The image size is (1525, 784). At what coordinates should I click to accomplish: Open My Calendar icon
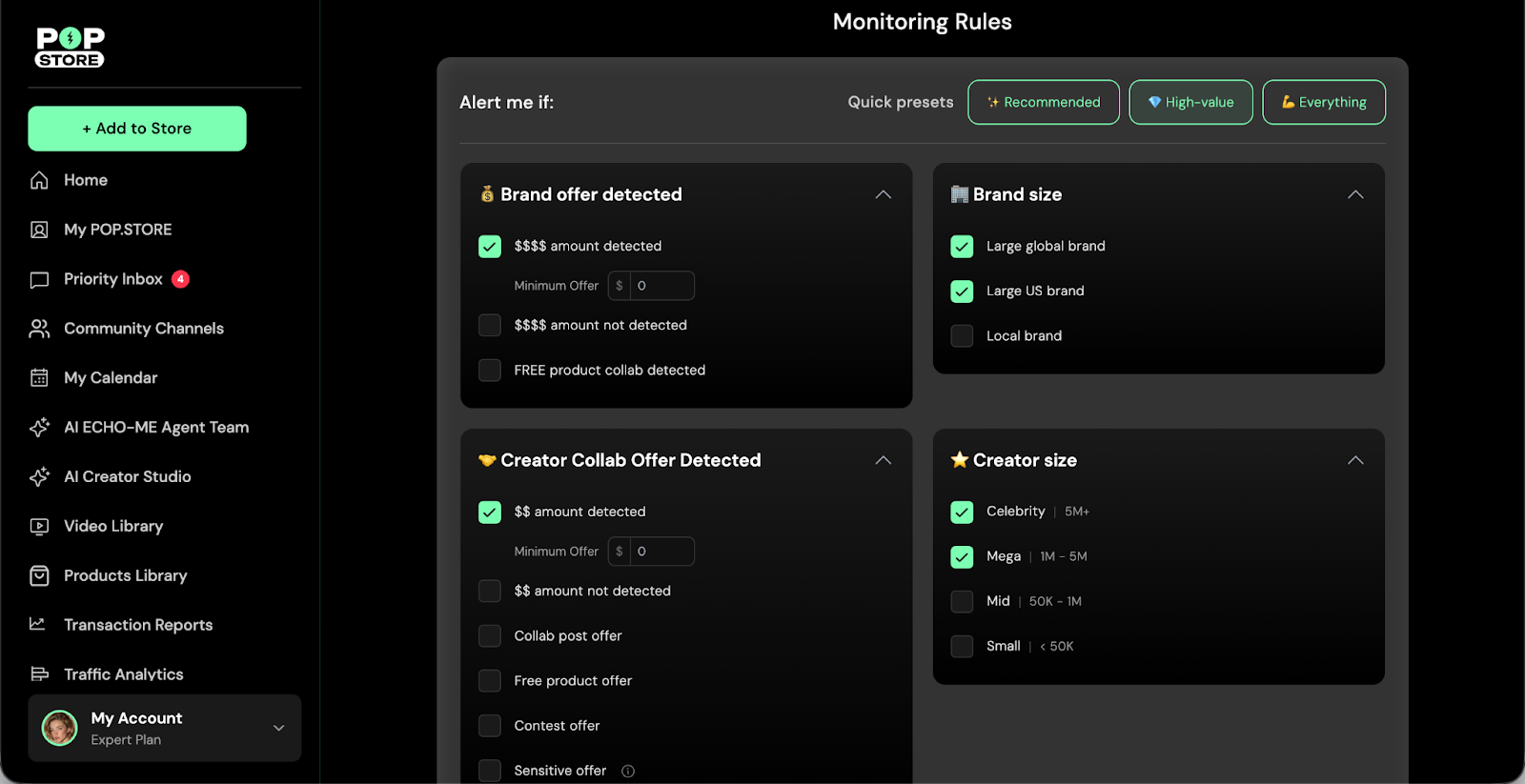coord(39,378)
